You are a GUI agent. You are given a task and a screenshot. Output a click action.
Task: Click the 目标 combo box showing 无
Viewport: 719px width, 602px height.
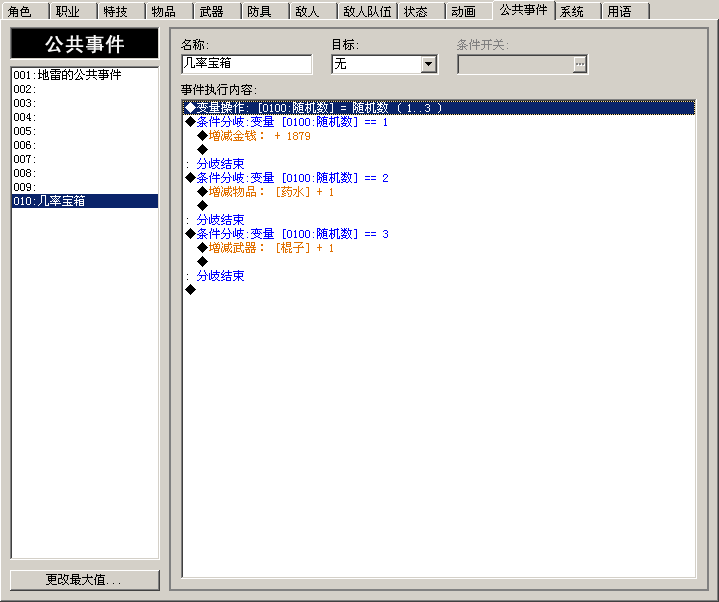[384, 64]
